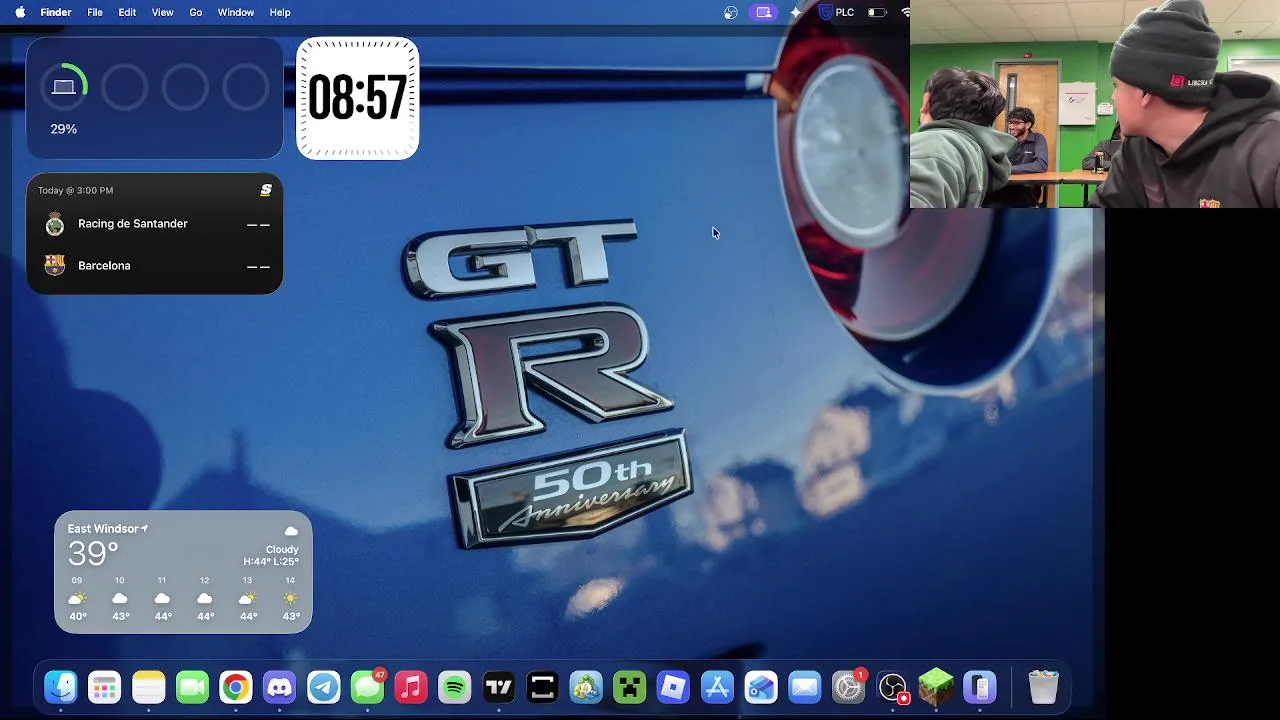The height and width of the screenshot is (720, 1280).
Task: Open Messages with 47 unread badge
Action: coord(367,687)
